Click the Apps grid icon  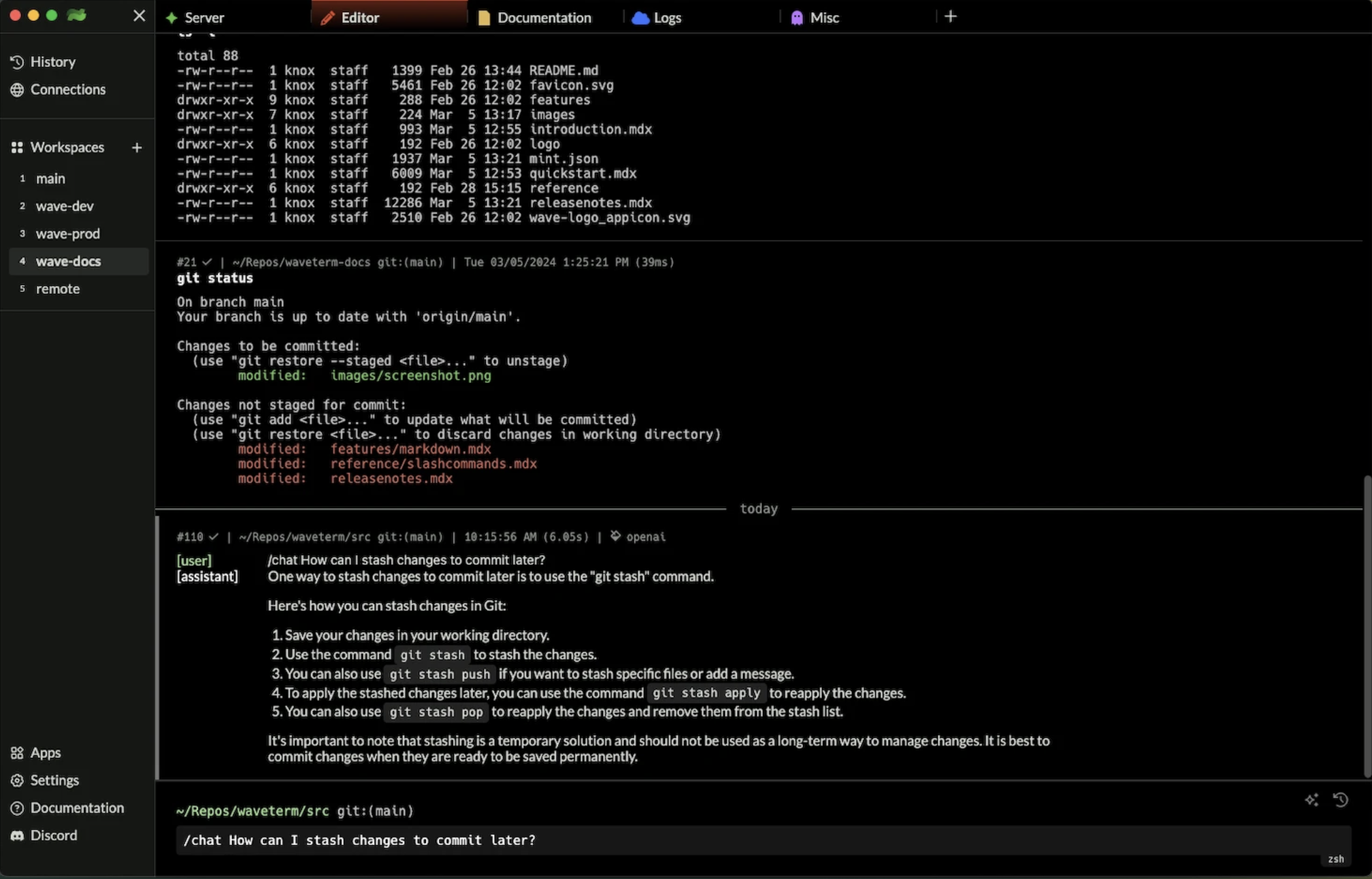point(17,753)
